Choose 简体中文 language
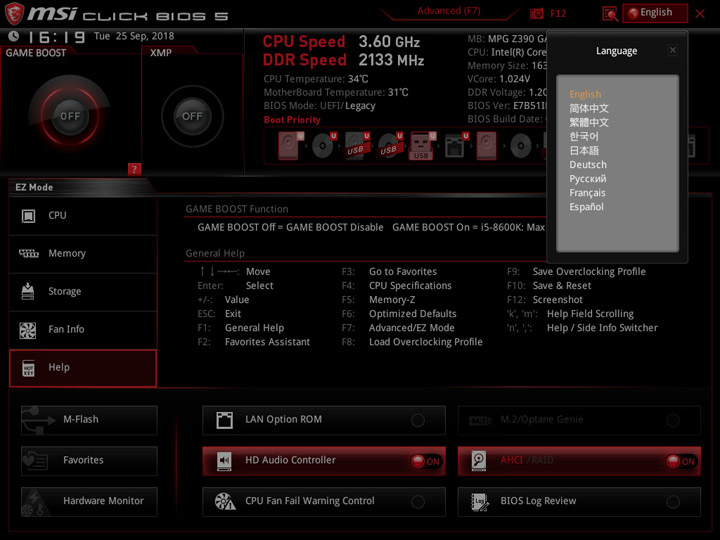Image resolution: width=720 pixels, height=540 pixels. pos(589,108)
